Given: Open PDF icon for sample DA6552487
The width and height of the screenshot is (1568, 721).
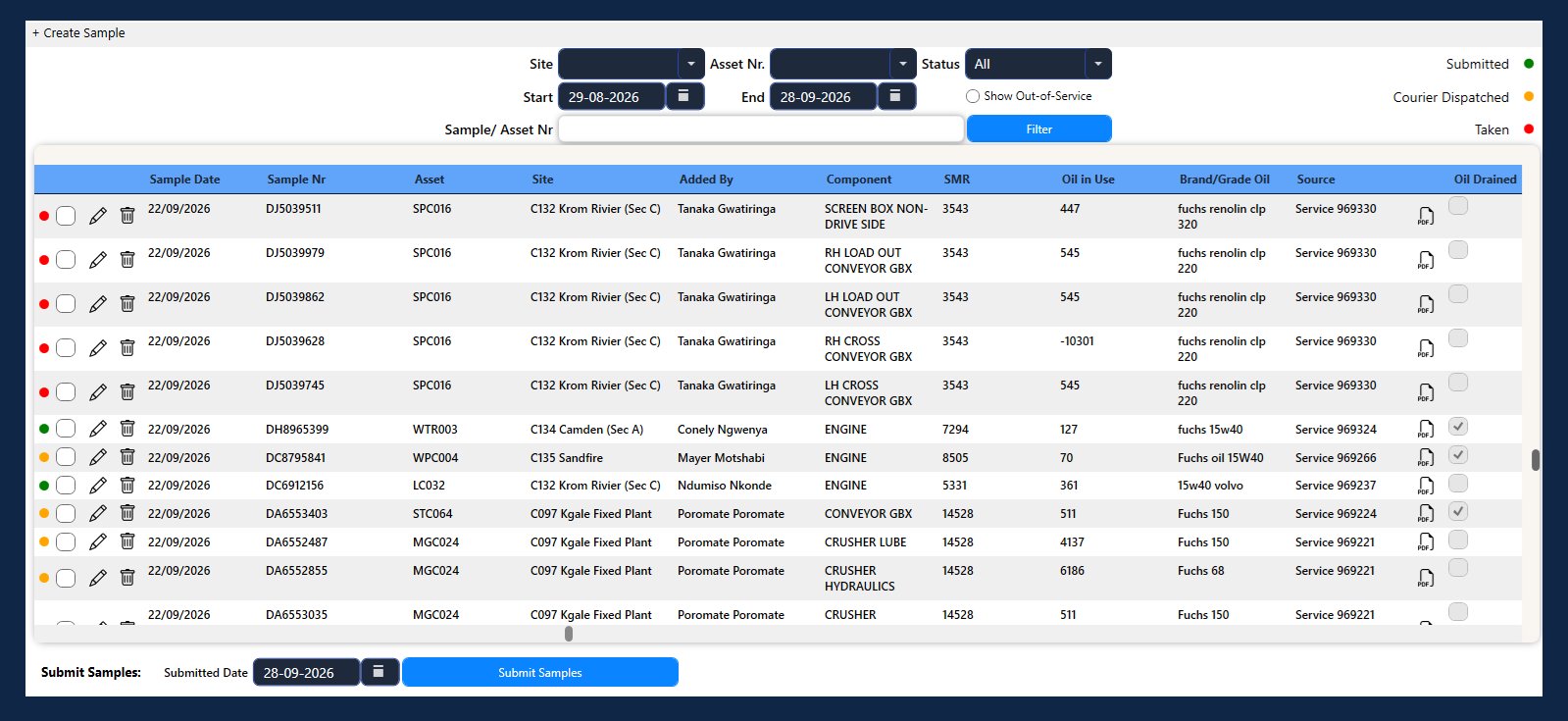Looking at the screenshot, I should [1426, 542].
